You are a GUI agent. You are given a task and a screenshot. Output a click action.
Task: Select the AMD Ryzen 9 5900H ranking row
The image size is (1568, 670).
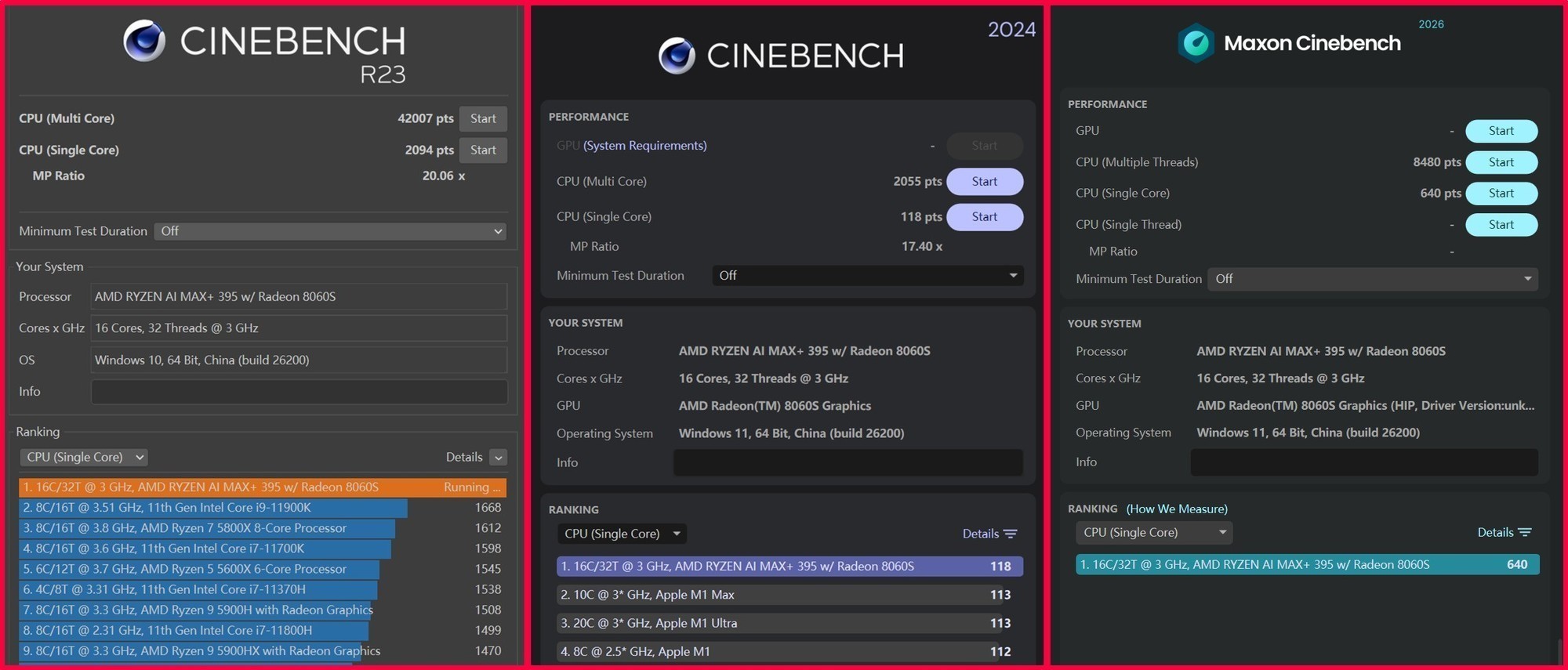[263, 610]
